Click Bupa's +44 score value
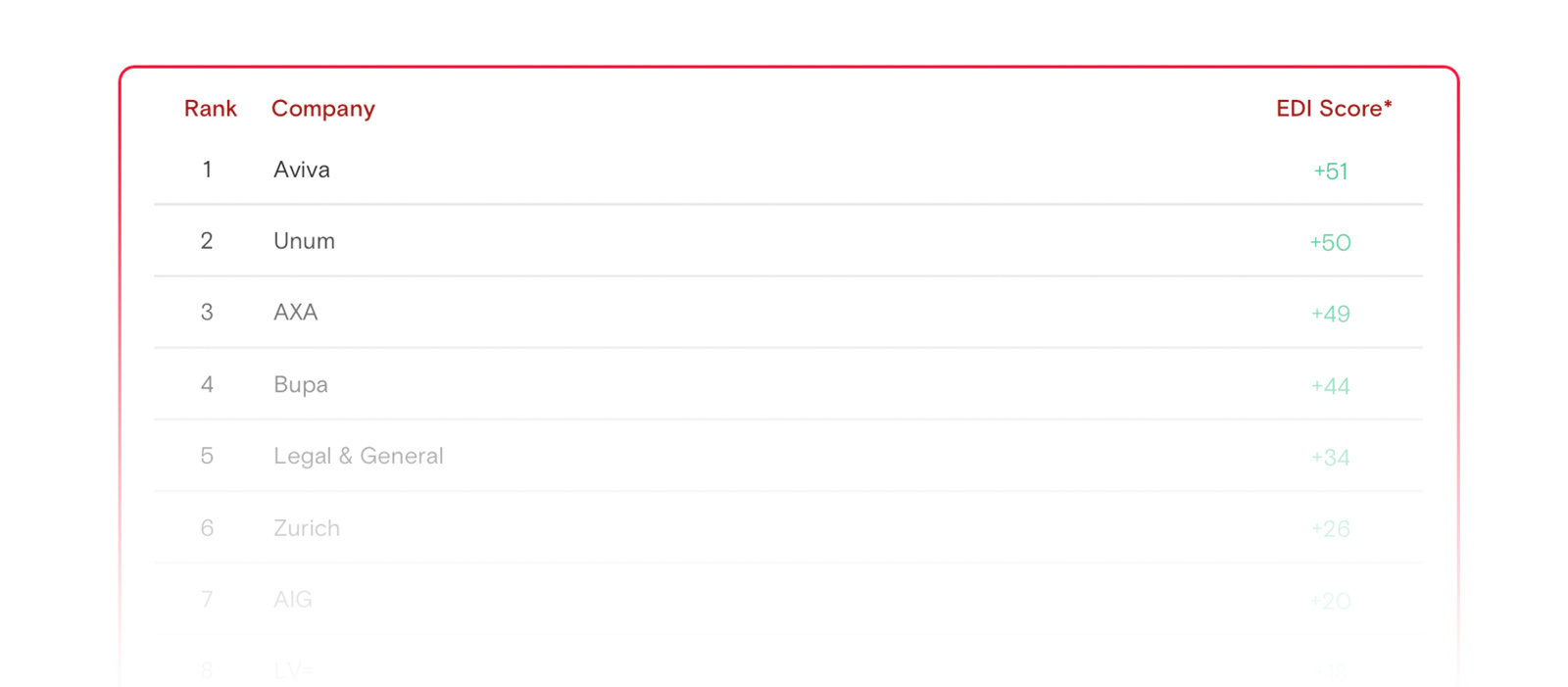The width and height of the screenshot is (1568, 687). [x=1331, y=386]
